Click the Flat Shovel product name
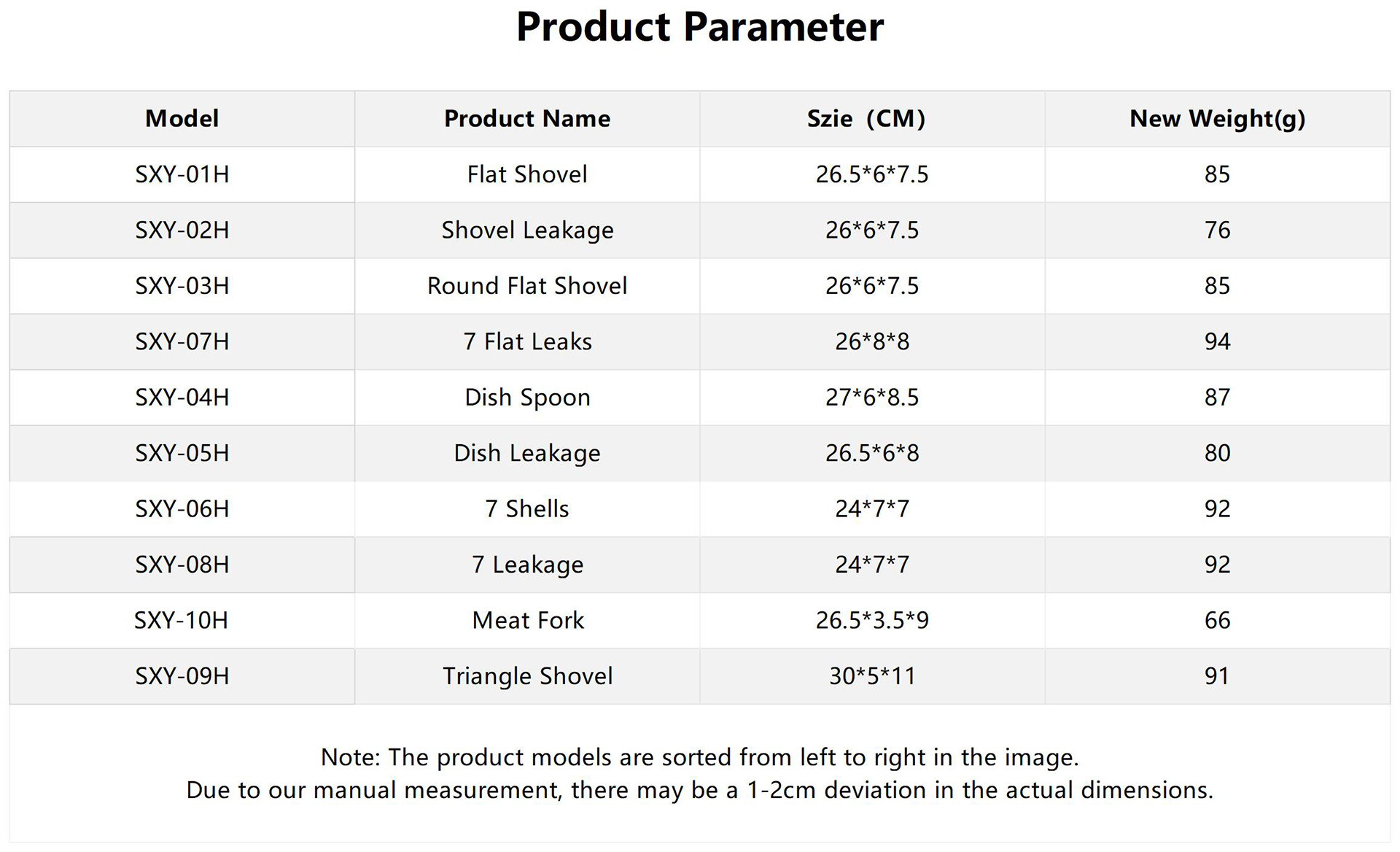Image resolution: width=1400 pixels, height=852 pixels. coord(526,174)
